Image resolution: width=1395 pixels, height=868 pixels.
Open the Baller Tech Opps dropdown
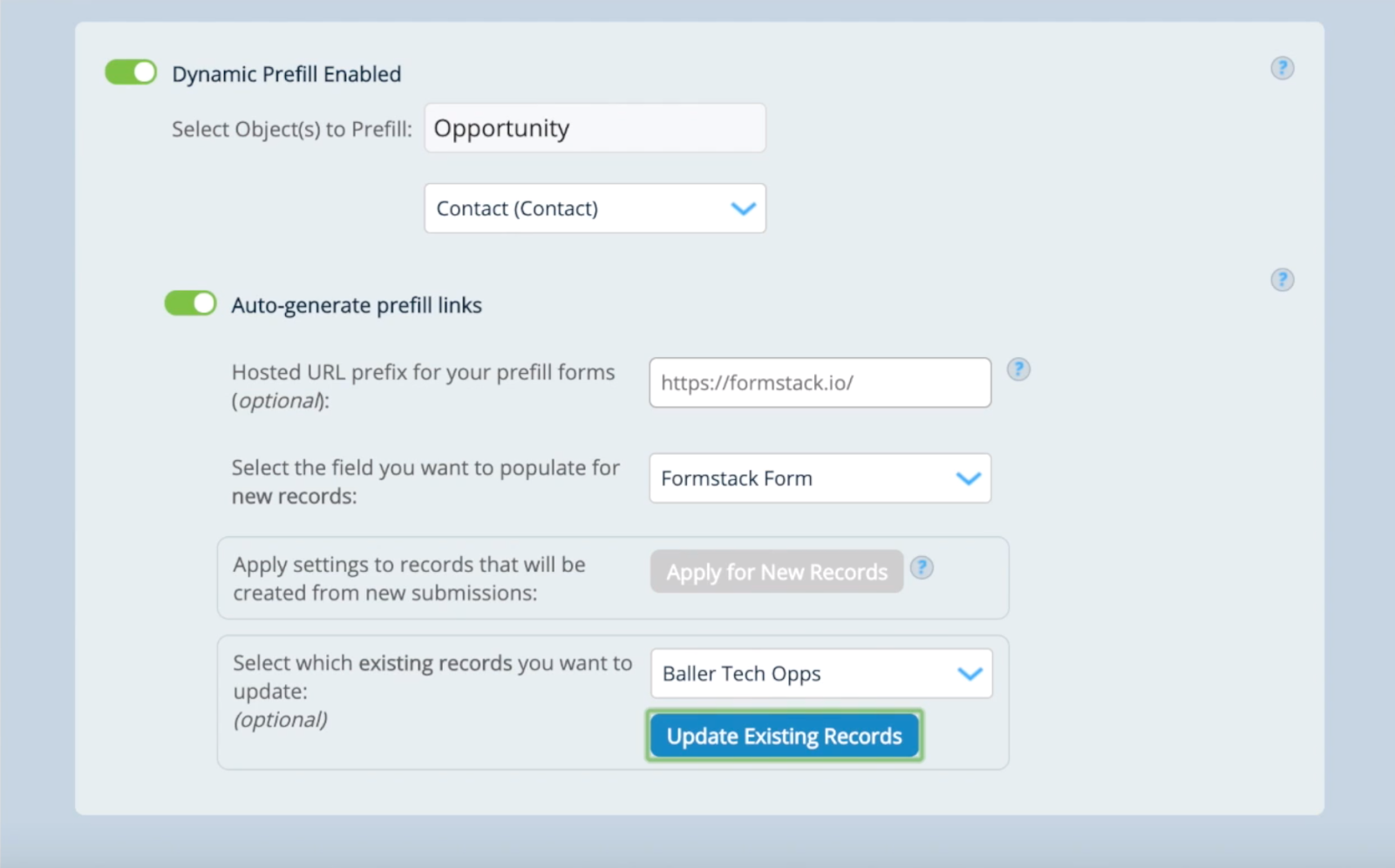[x=820, y=674]
